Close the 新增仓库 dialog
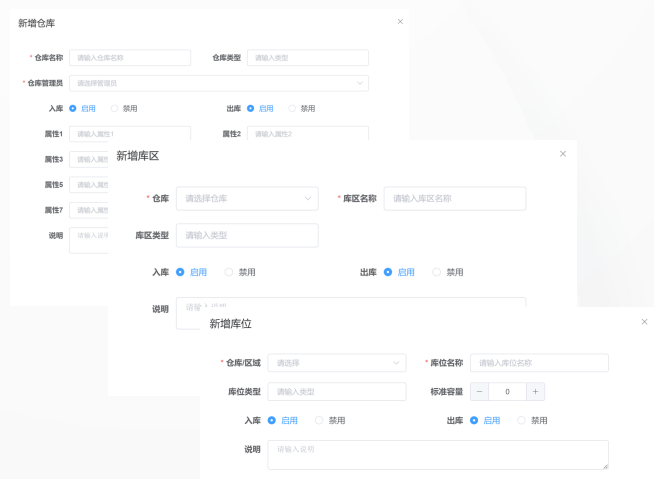The image size is (654, 479). click(400, 21)
